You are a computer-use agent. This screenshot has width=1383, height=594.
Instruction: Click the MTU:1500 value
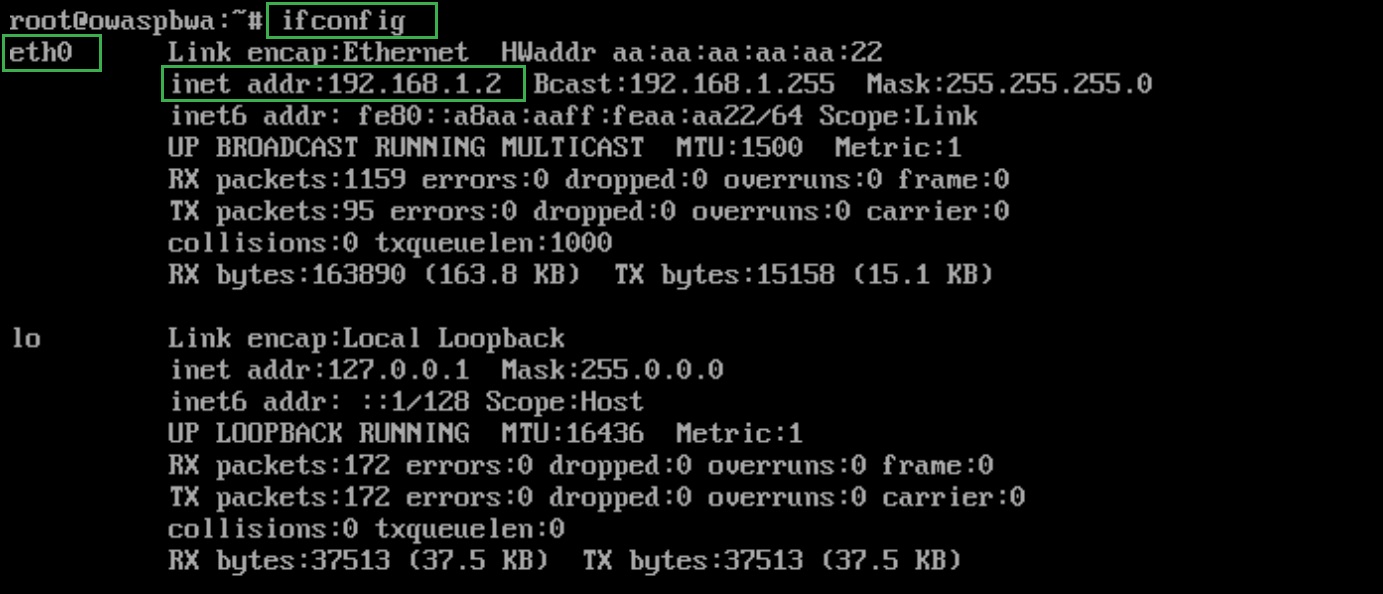(x=739, y=148)
